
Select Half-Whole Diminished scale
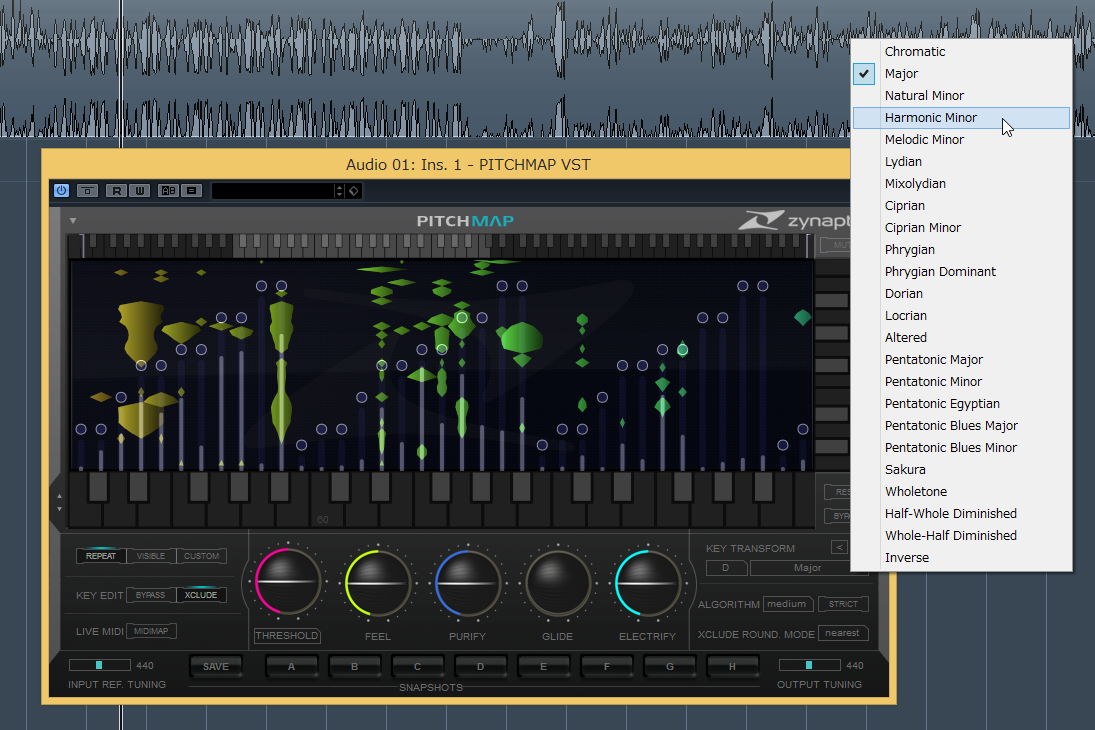point(962,513)
